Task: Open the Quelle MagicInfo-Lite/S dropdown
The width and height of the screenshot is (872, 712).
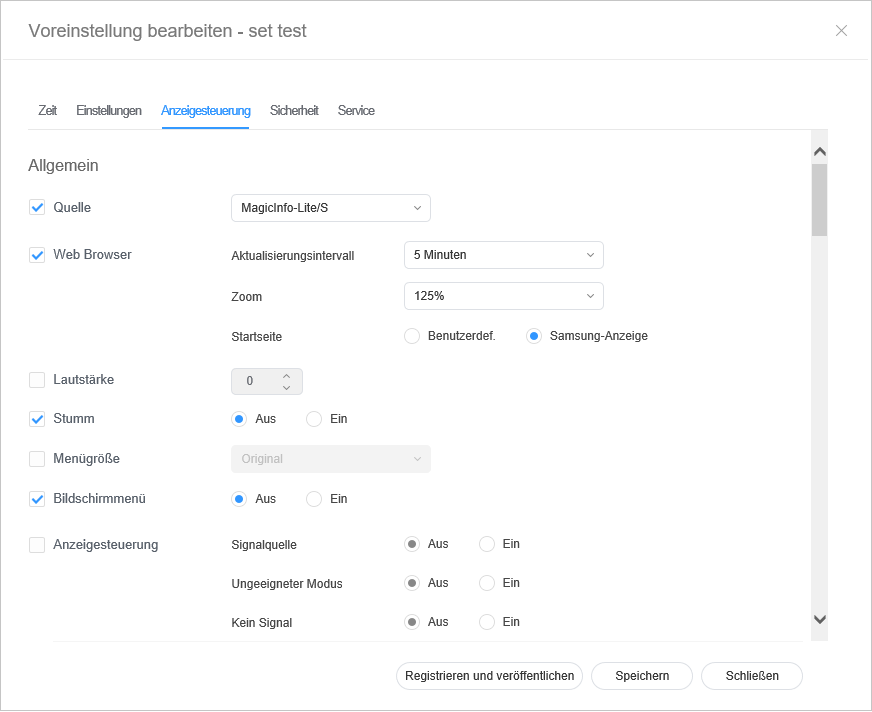Action: [330, 208]
